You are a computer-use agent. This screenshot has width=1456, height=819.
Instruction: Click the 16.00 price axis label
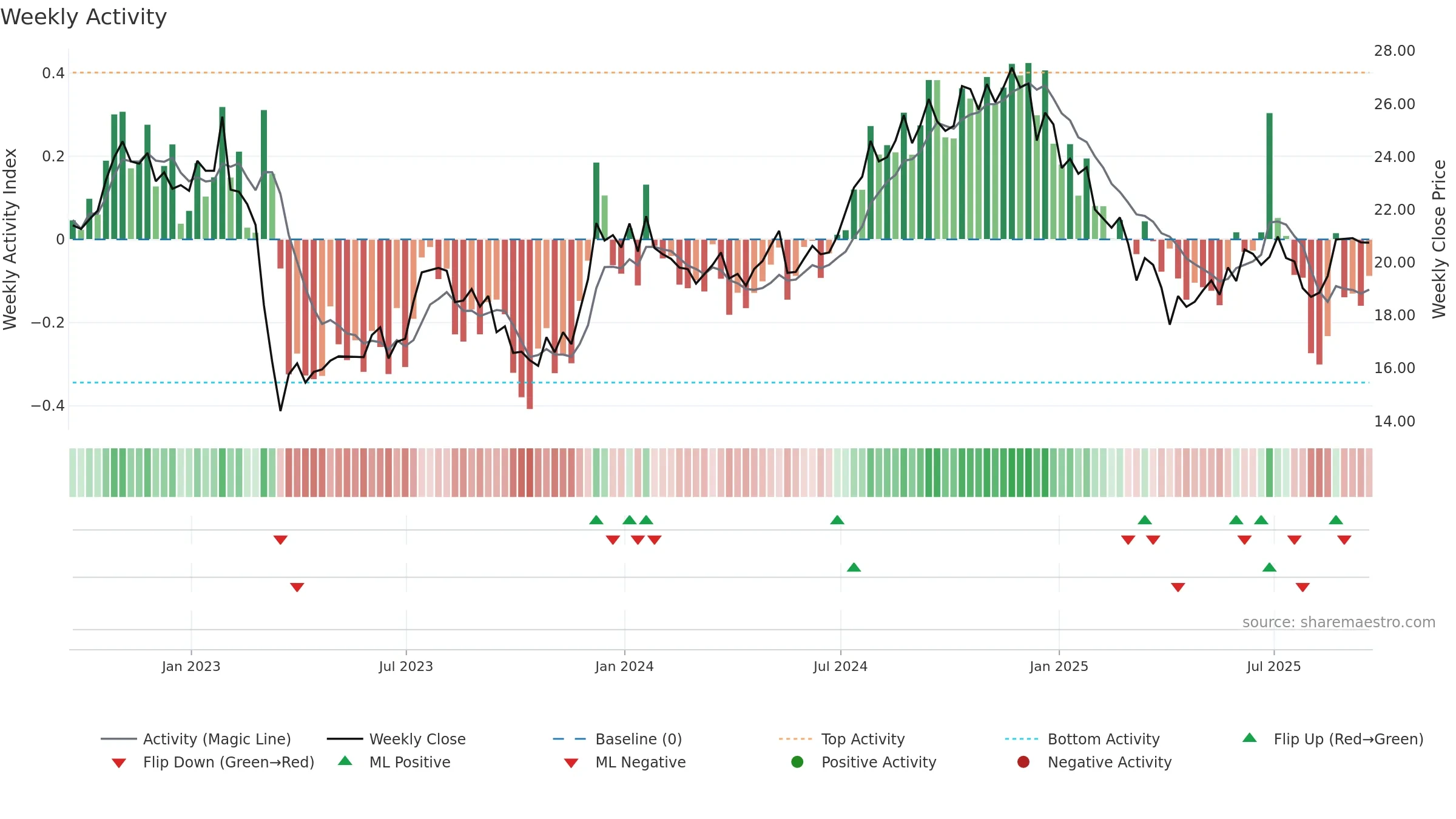click(1394, 368)
